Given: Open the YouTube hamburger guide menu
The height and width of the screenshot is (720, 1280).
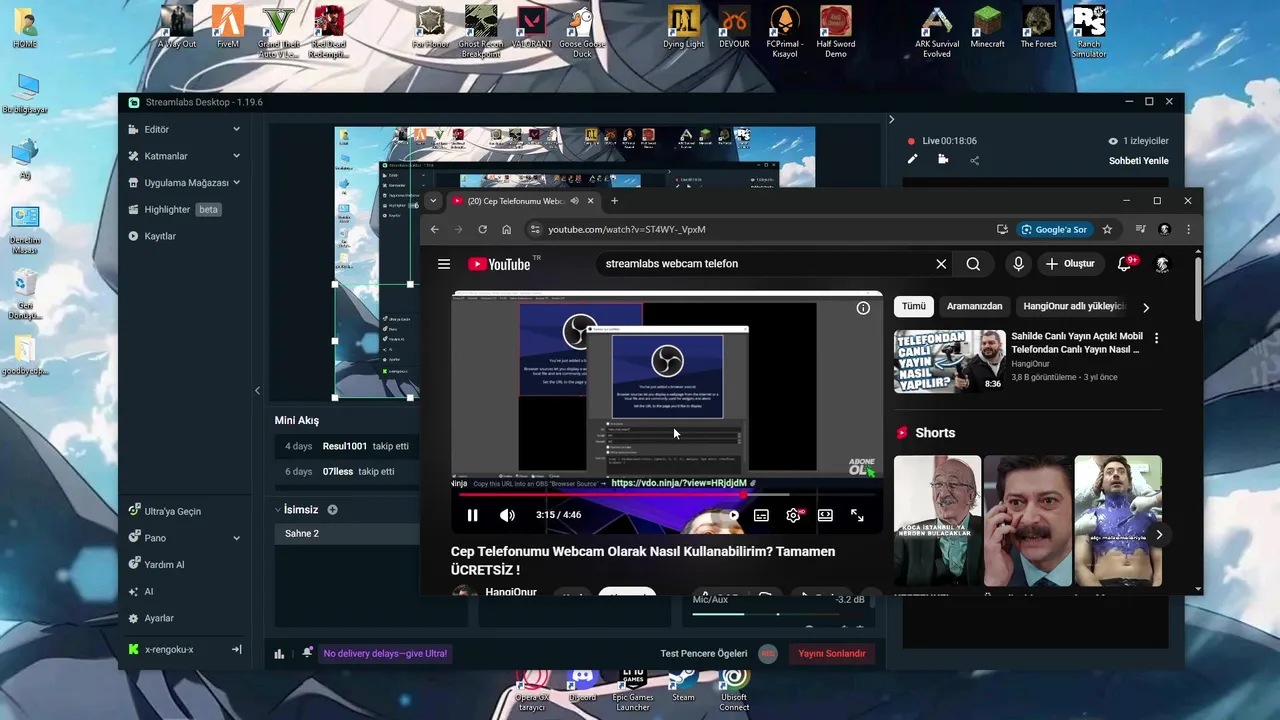Looking at the screenshot, I should point(444,264).
